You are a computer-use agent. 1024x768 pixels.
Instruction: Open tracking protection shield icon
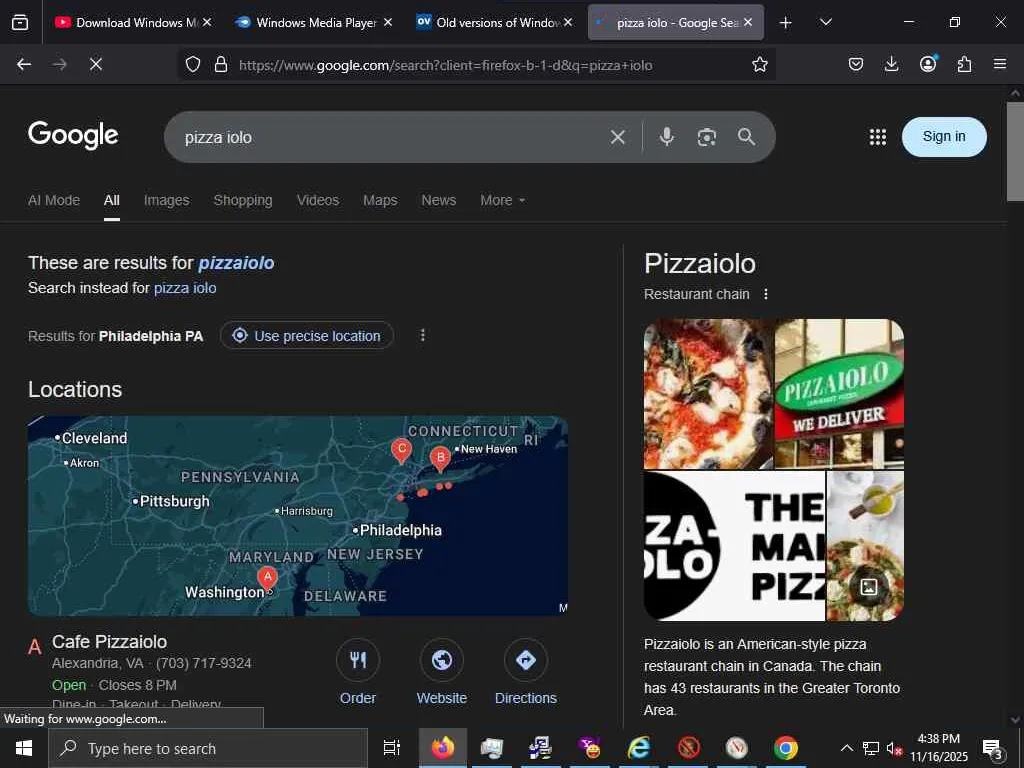(193, 64)
